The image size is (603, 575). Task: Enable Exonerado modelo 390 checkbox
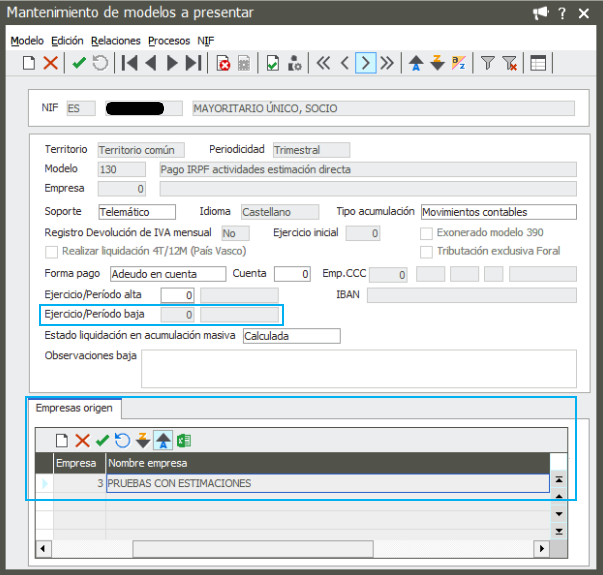pos(427,233)
